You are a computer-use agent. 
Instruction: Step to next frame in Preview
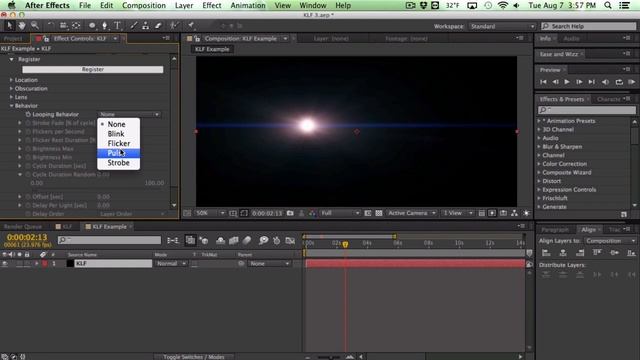pyautogui.click(x=579, y=82)
